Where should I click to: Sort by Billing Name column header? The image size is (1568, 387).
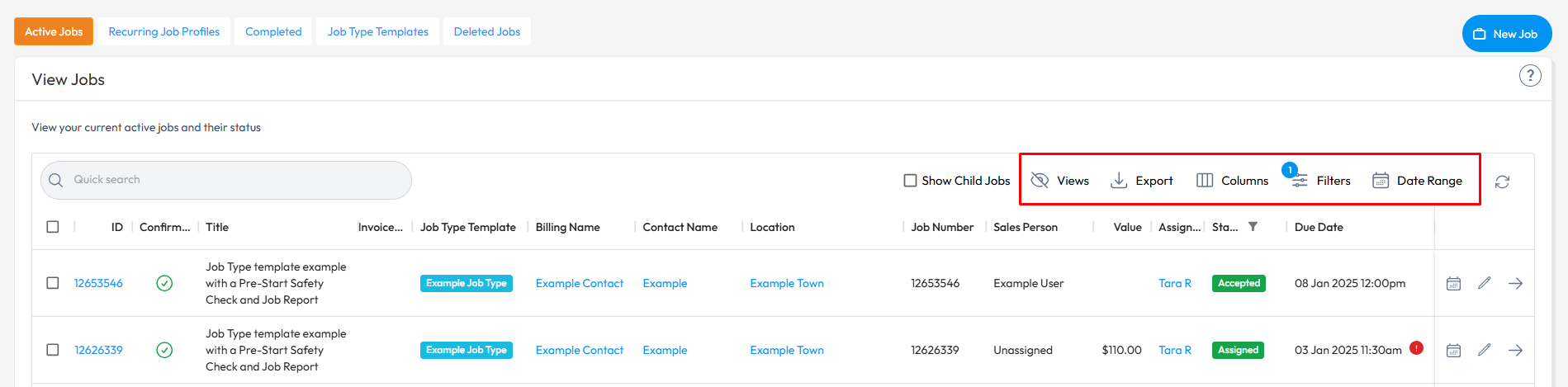coord(568,227)
